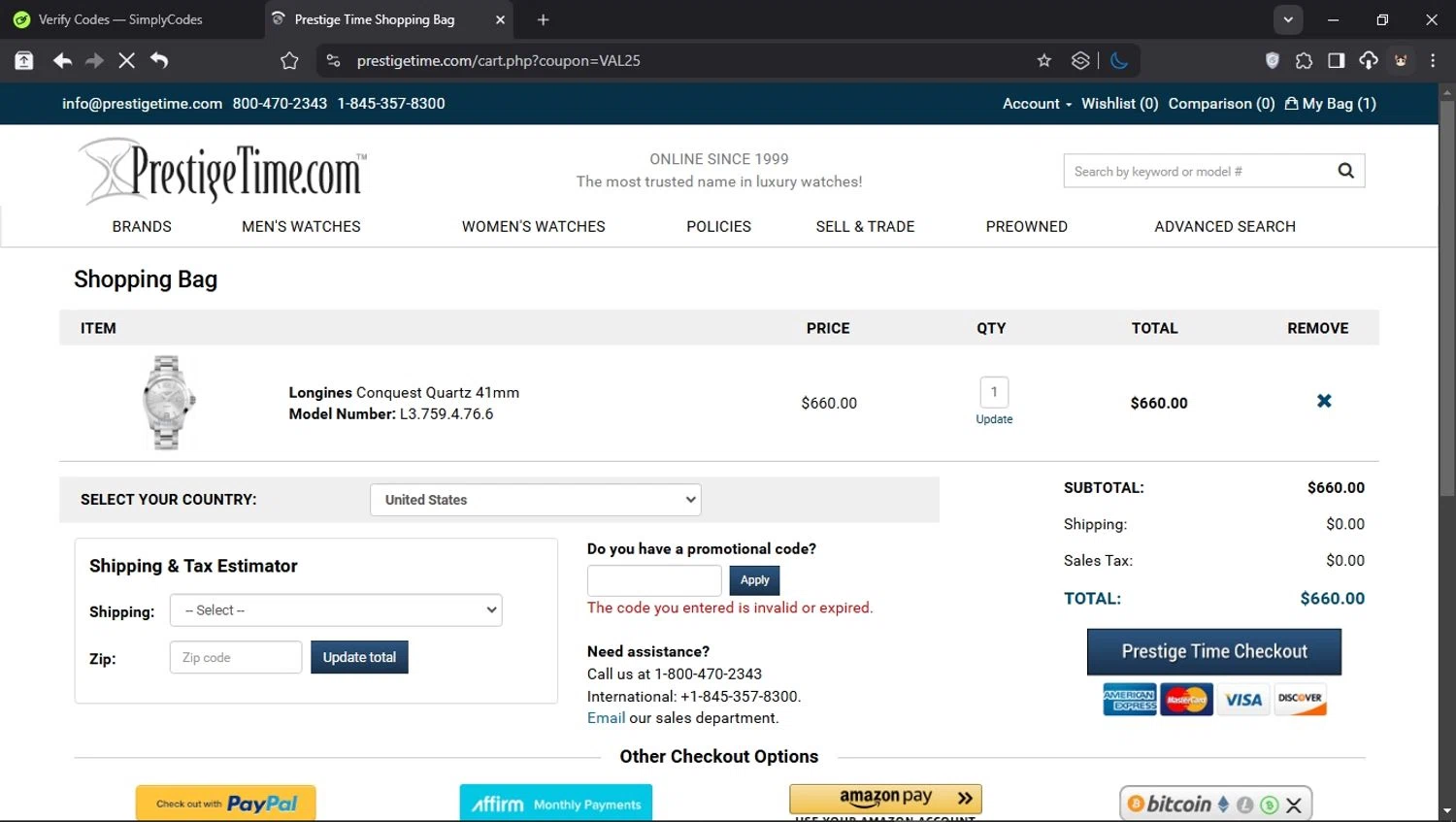This screenshot has width=1456, height=822.
Task: Click the Longines Conquest Quartz 41mm product name
Action: 404,393
